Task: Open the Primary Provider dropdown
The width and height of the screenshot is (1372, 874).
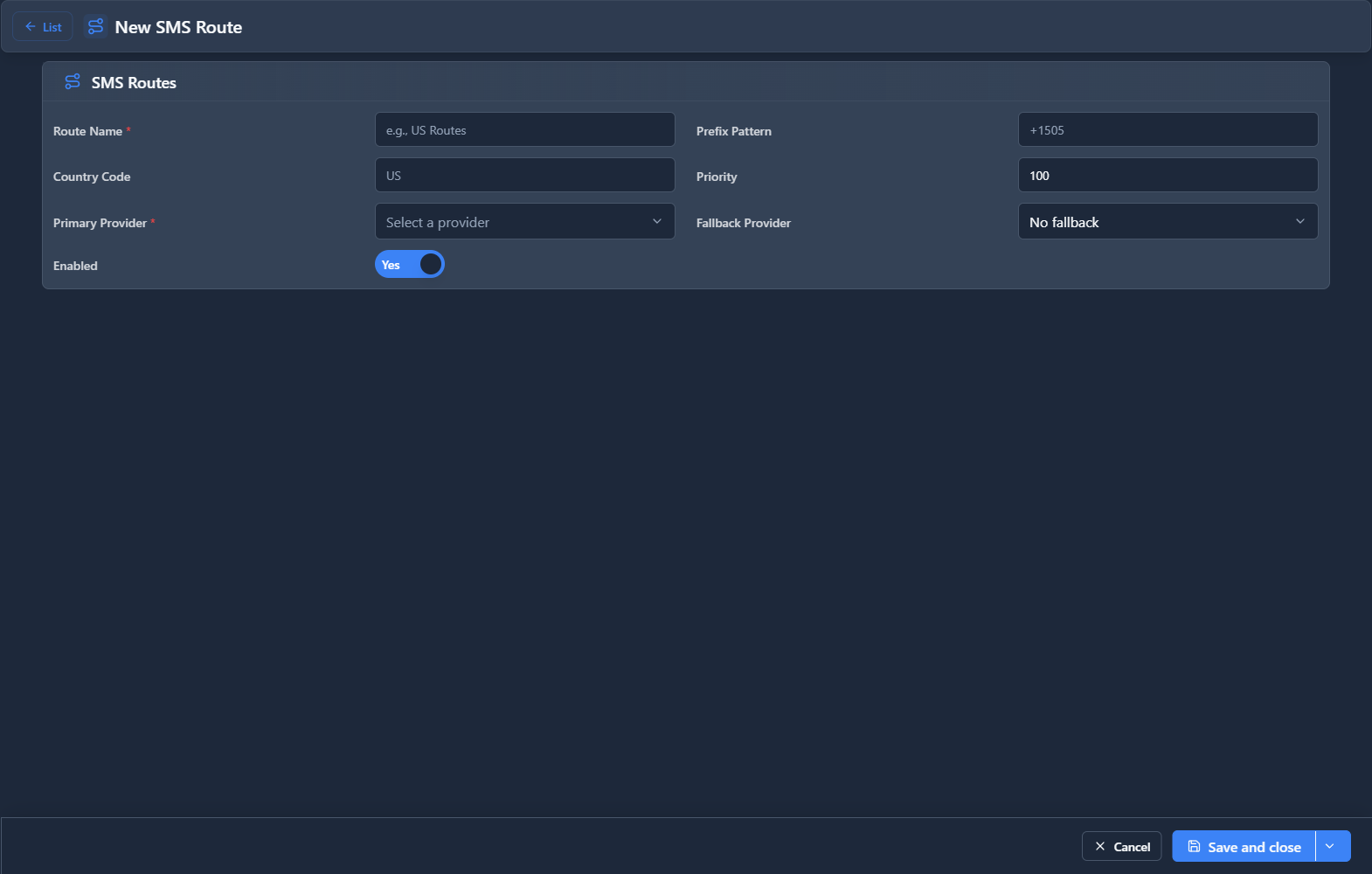Action: tap(524, 222)
